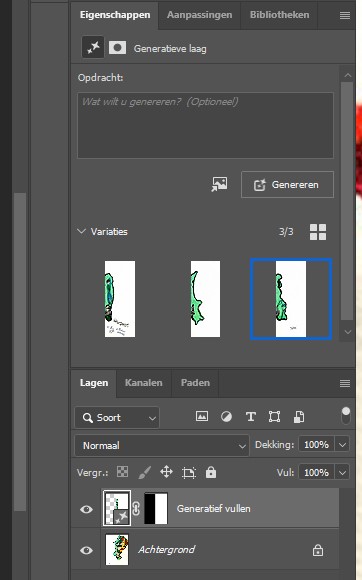This screenshot has height=580, width=362.
Task: Lock image pixels with brush icon
Action: click(145, 472)
